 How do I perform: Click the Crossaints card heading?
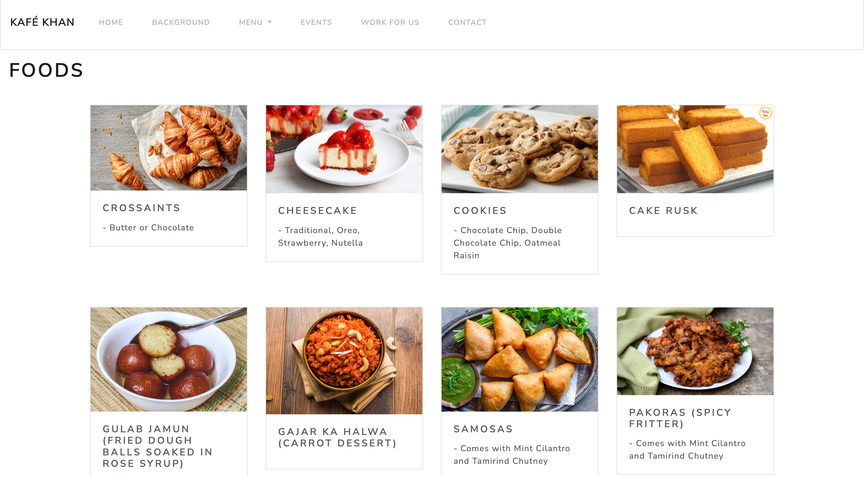coord(142,208)
